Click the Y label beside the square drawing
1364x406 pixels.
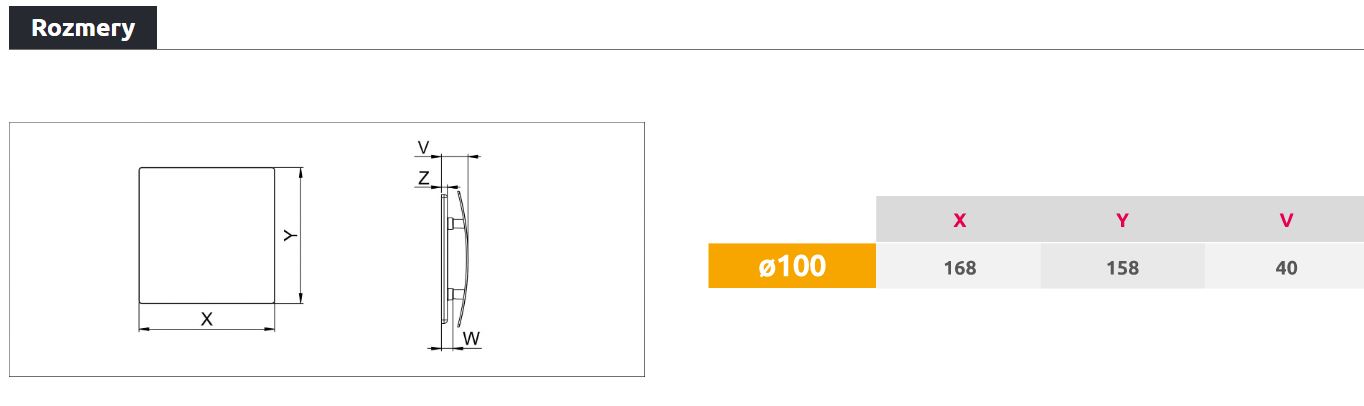(289, 236)
